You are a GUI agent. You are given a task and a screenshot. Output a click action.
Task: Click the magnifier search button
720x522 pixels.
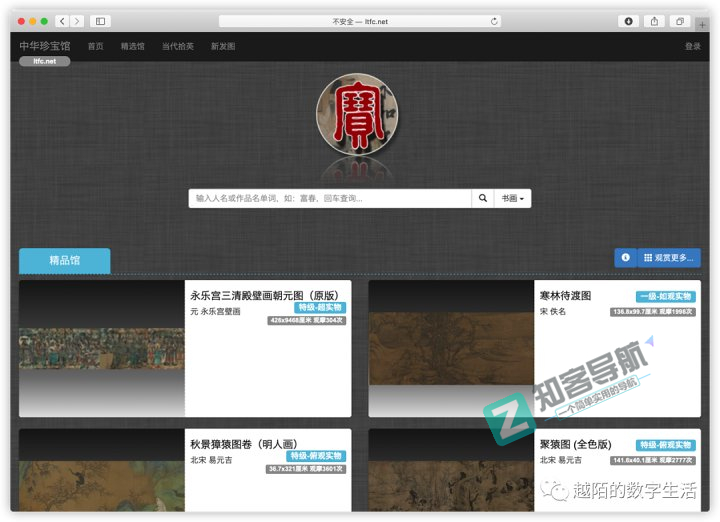pos(483,198)
